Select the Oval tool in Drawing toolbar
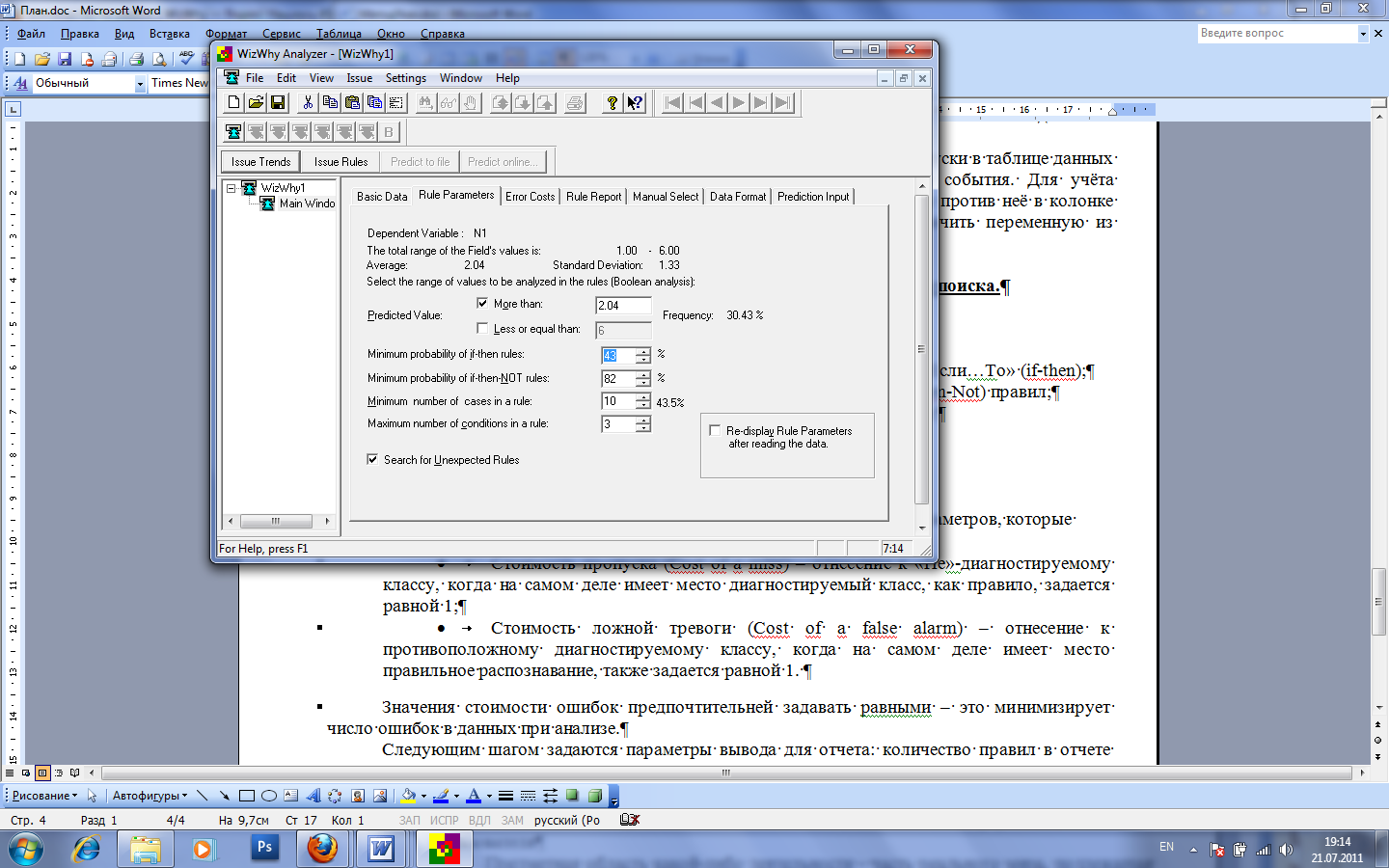Viewport: 1389px width, 868px height. coord(269,796)
